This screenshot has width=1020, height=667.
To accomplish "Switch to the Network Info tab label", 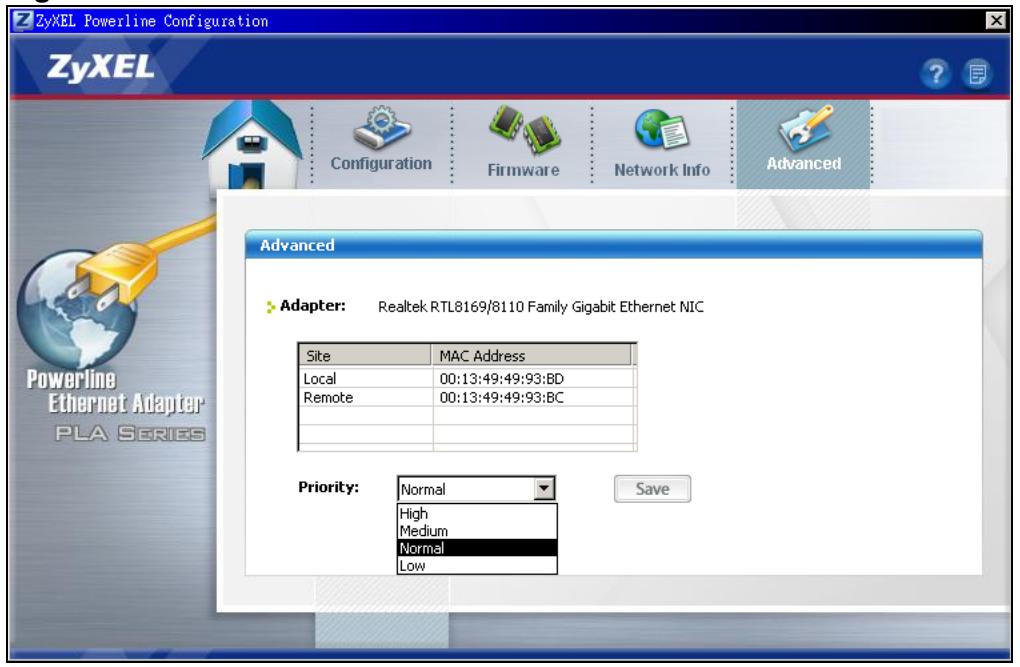I will [662, 170].
